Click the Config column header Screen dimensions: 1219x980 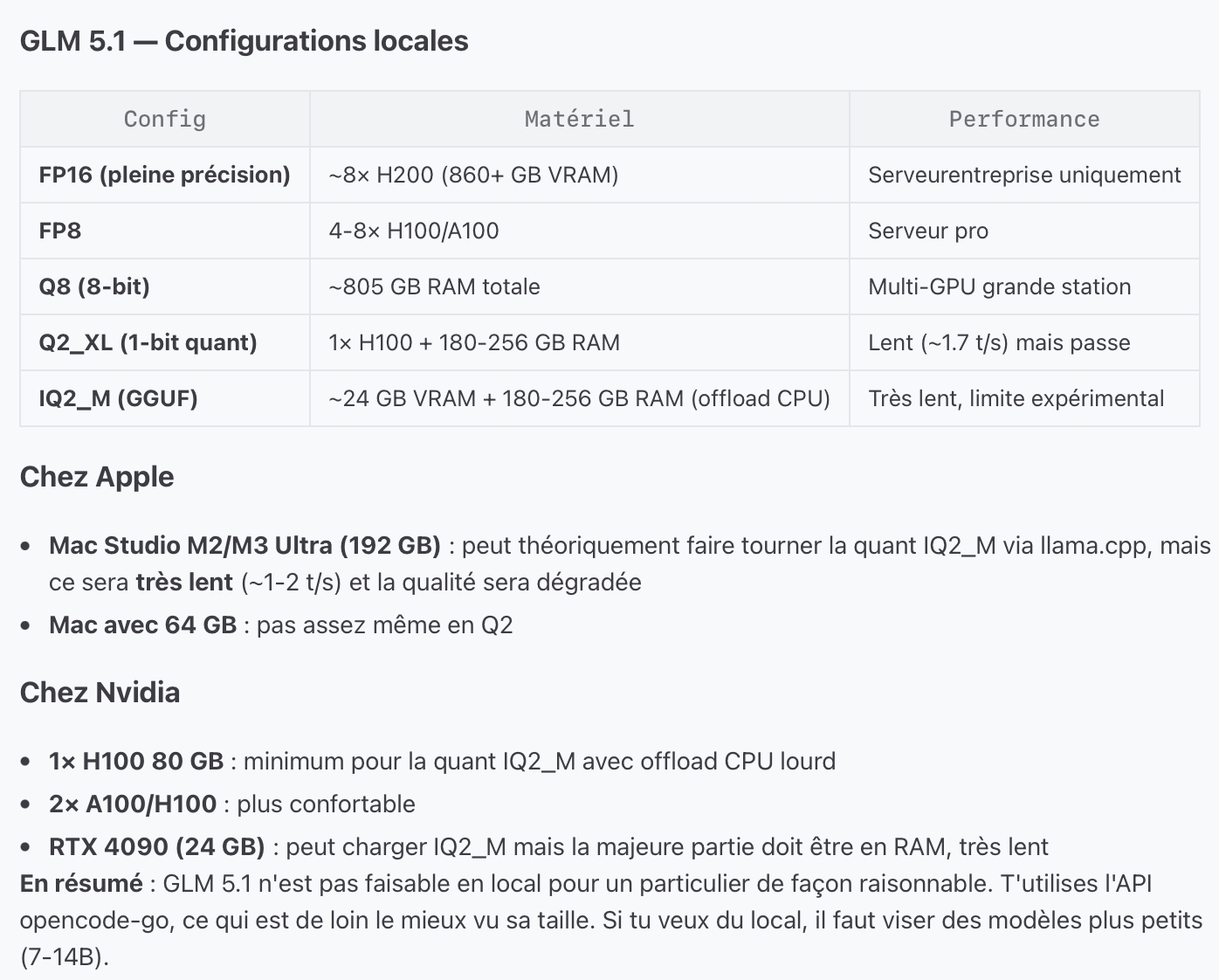click(x=165, y=119)
